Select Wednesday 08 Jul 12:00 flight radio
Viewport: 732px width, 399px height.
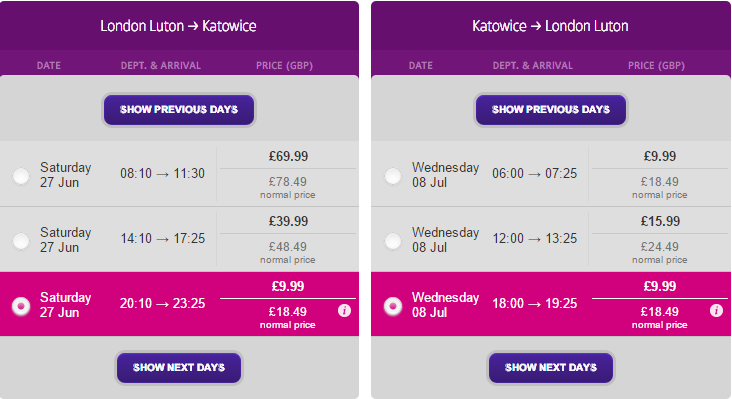pos(393,241)
